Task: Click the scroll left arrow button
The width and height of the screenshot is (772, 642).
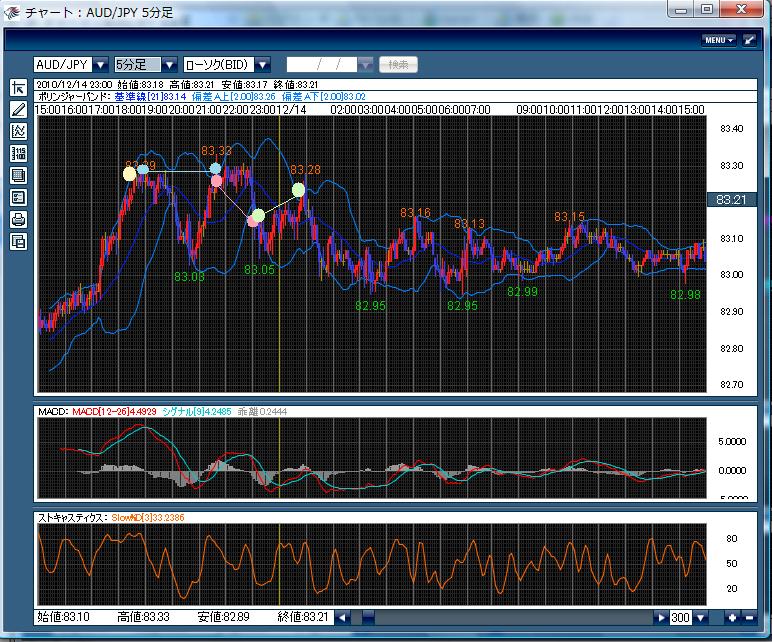Action: (x=343, y=617)
